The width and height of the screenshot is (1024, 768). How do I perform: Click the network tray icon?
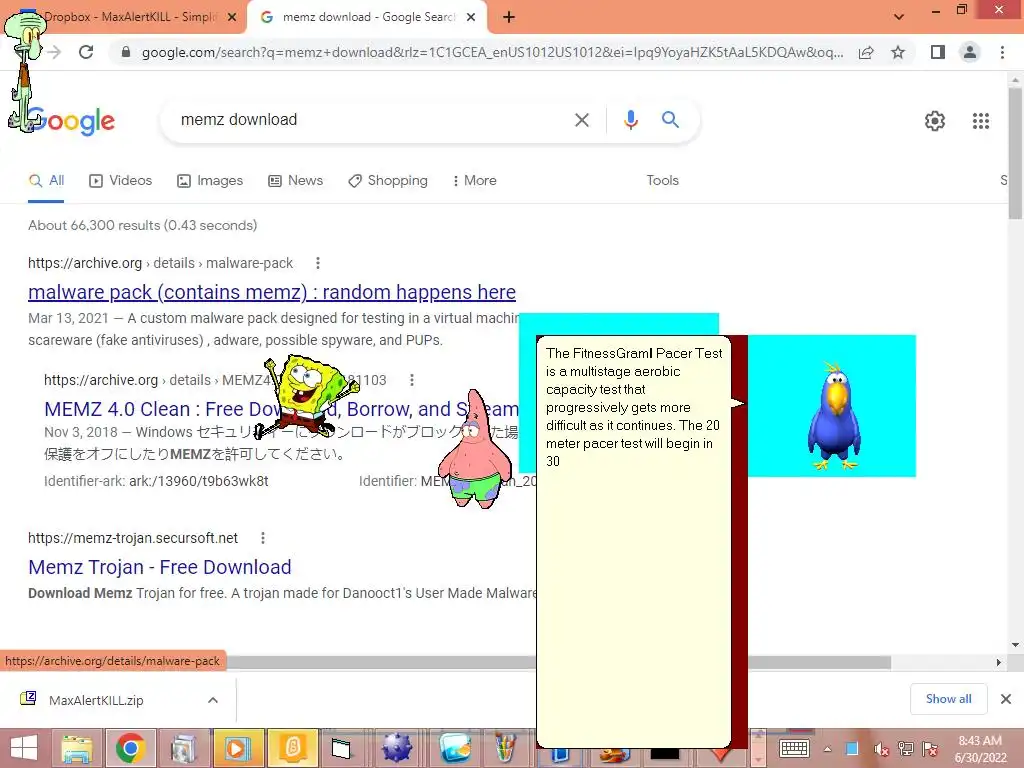tap(905, 749)
